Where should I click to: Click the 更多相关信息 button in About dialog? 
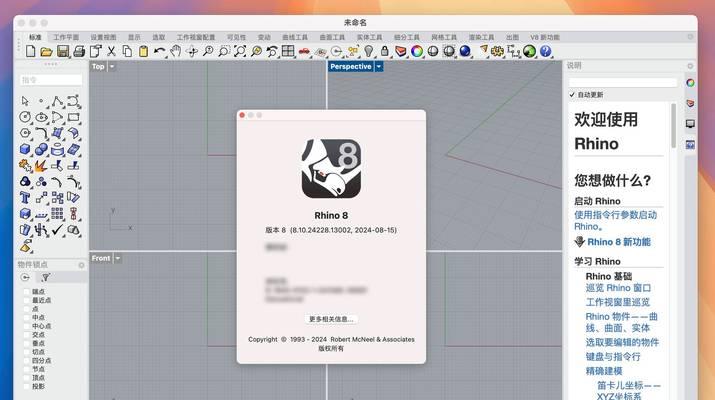point(331,319)
